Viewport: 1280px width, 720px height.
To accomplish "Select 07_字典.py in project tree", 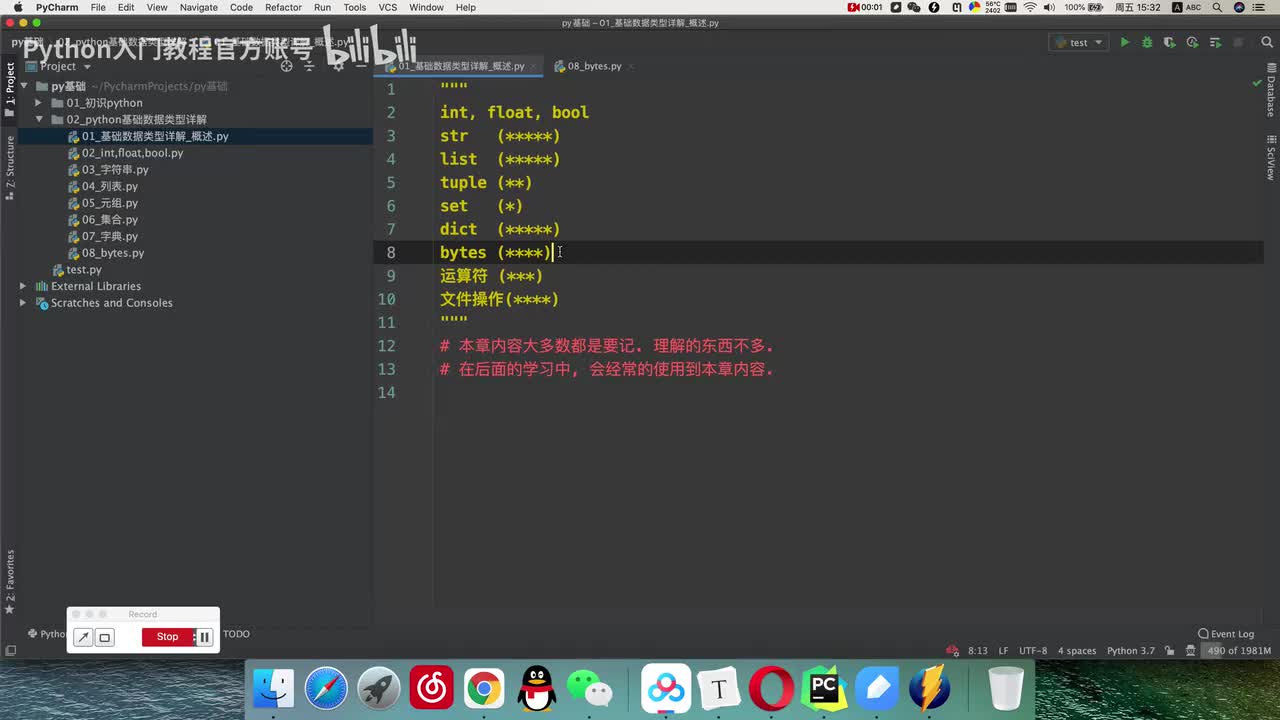I will click(110, 236).
